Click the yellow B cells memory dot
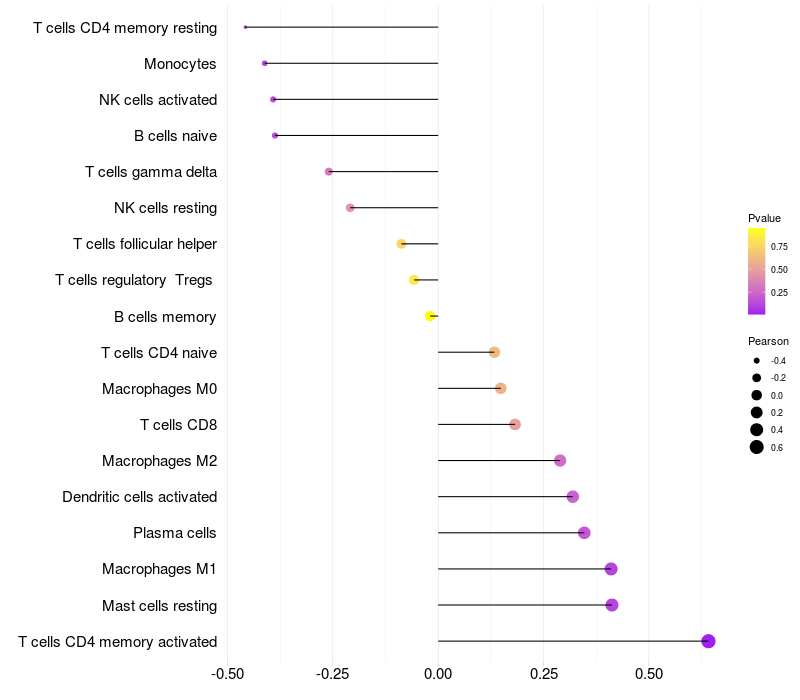 coord(430,316)
